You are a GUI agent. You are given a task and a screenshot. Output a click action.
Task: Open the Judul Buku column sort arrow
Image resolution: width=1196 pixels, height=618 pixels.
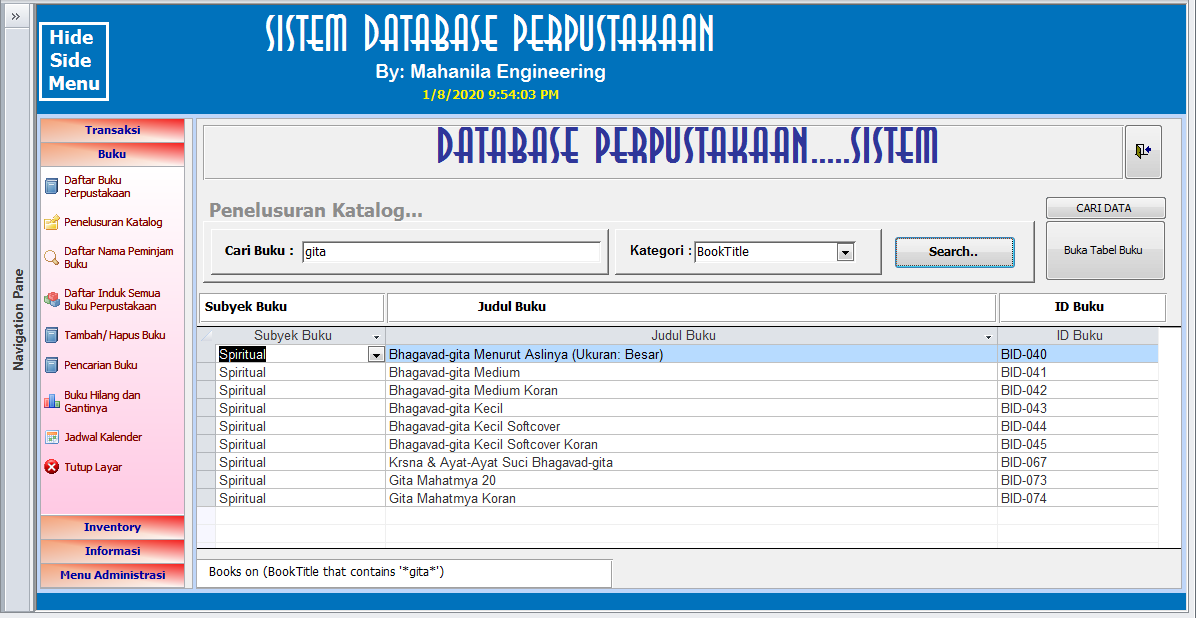point(988,335)
